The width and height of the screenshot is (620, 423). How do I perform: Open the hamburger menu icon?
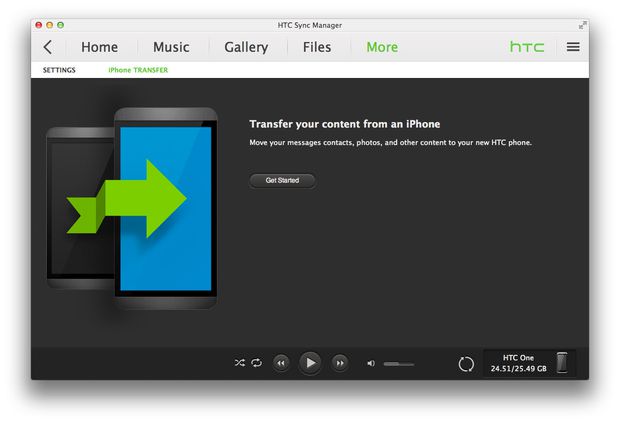(x=573, y=47)
